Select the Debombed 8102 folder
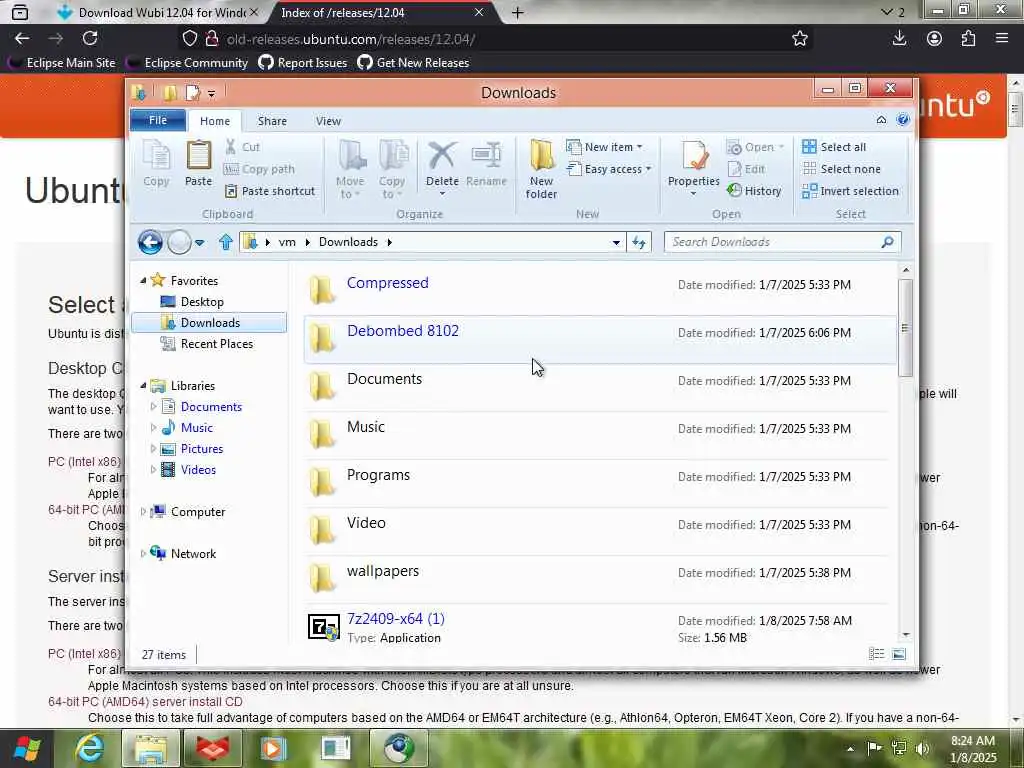This screenshot has width=1024, height=768. click(x=600, y=339)
